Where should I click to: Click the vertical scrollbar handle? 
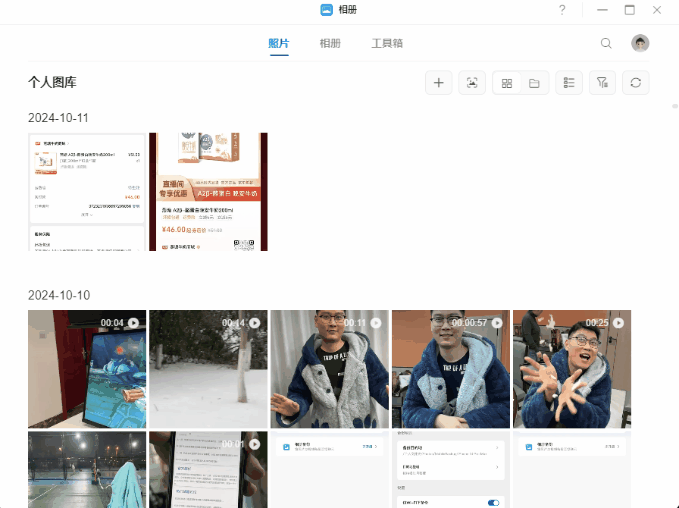[675, 106]
